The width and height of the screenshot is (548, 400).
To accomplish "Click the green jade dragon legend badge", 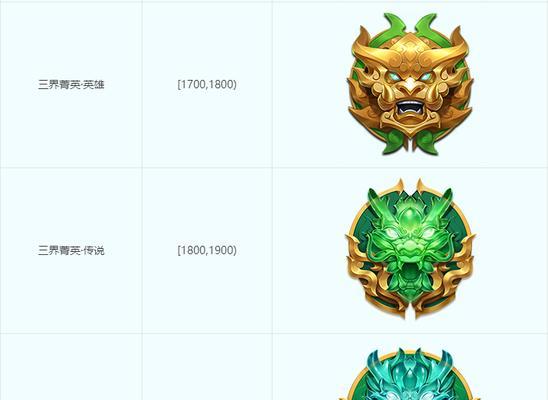I will (411, 249).
